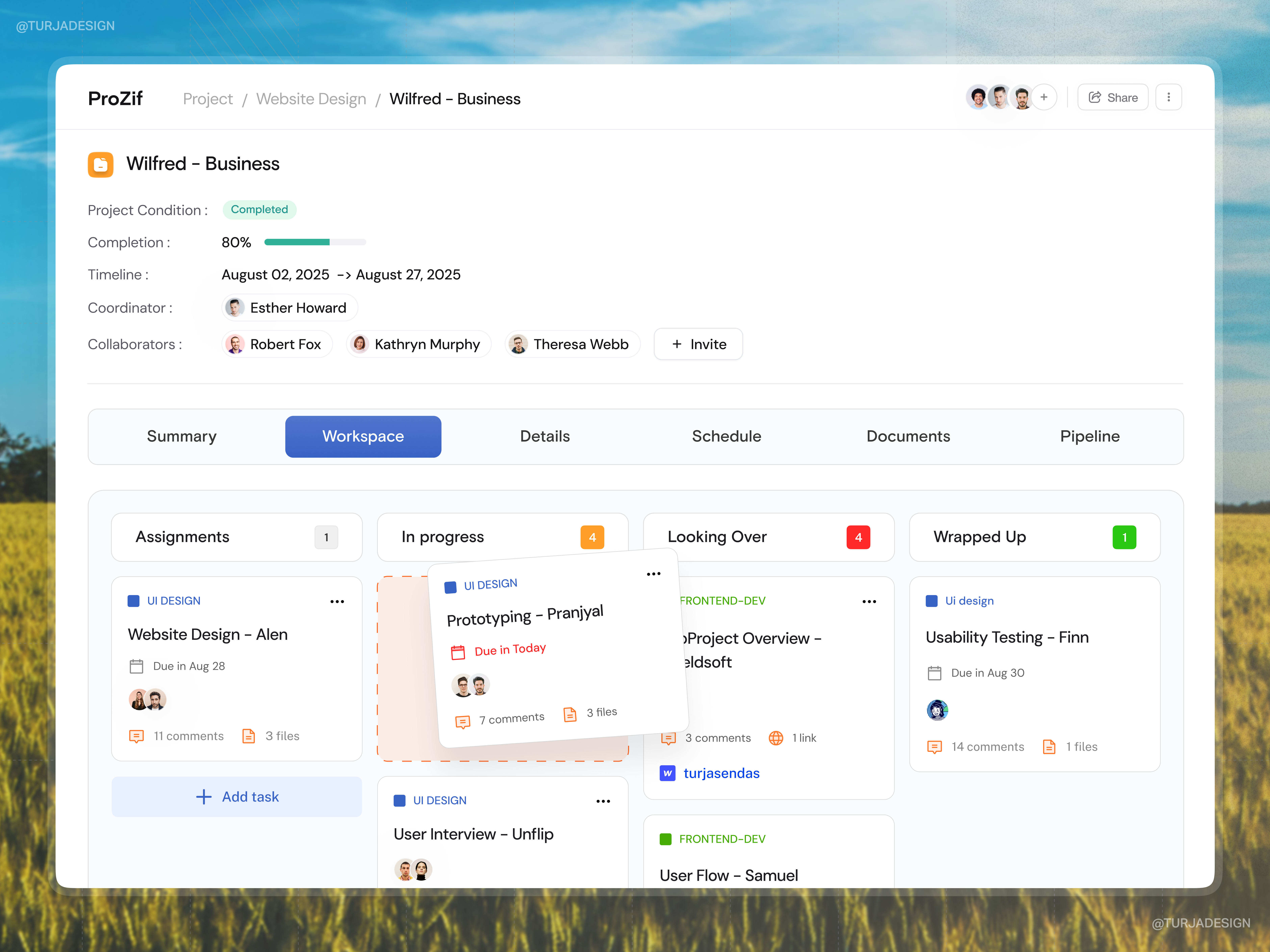Click the blue W icon beside turjasendas
Viewport: 1270px width, 952px height.
tap(668, 773)
